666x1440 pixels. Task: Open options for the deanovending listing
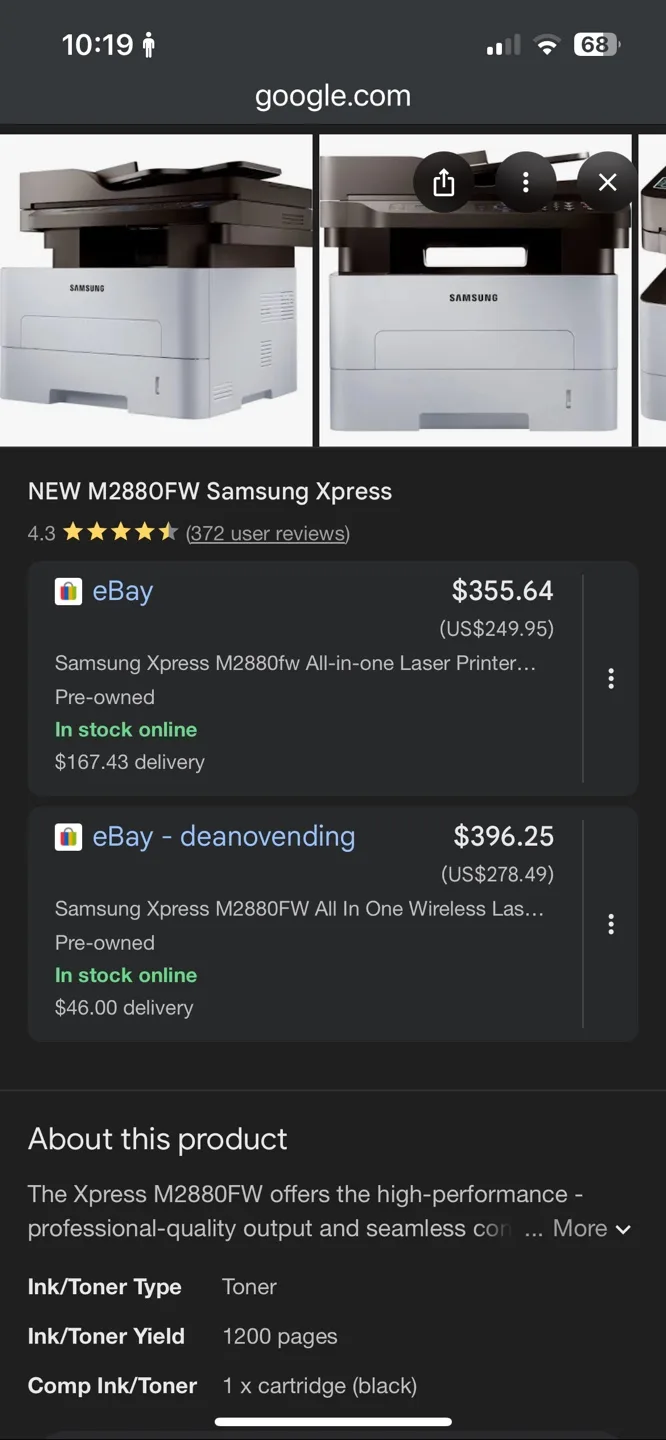coord(611,924)
